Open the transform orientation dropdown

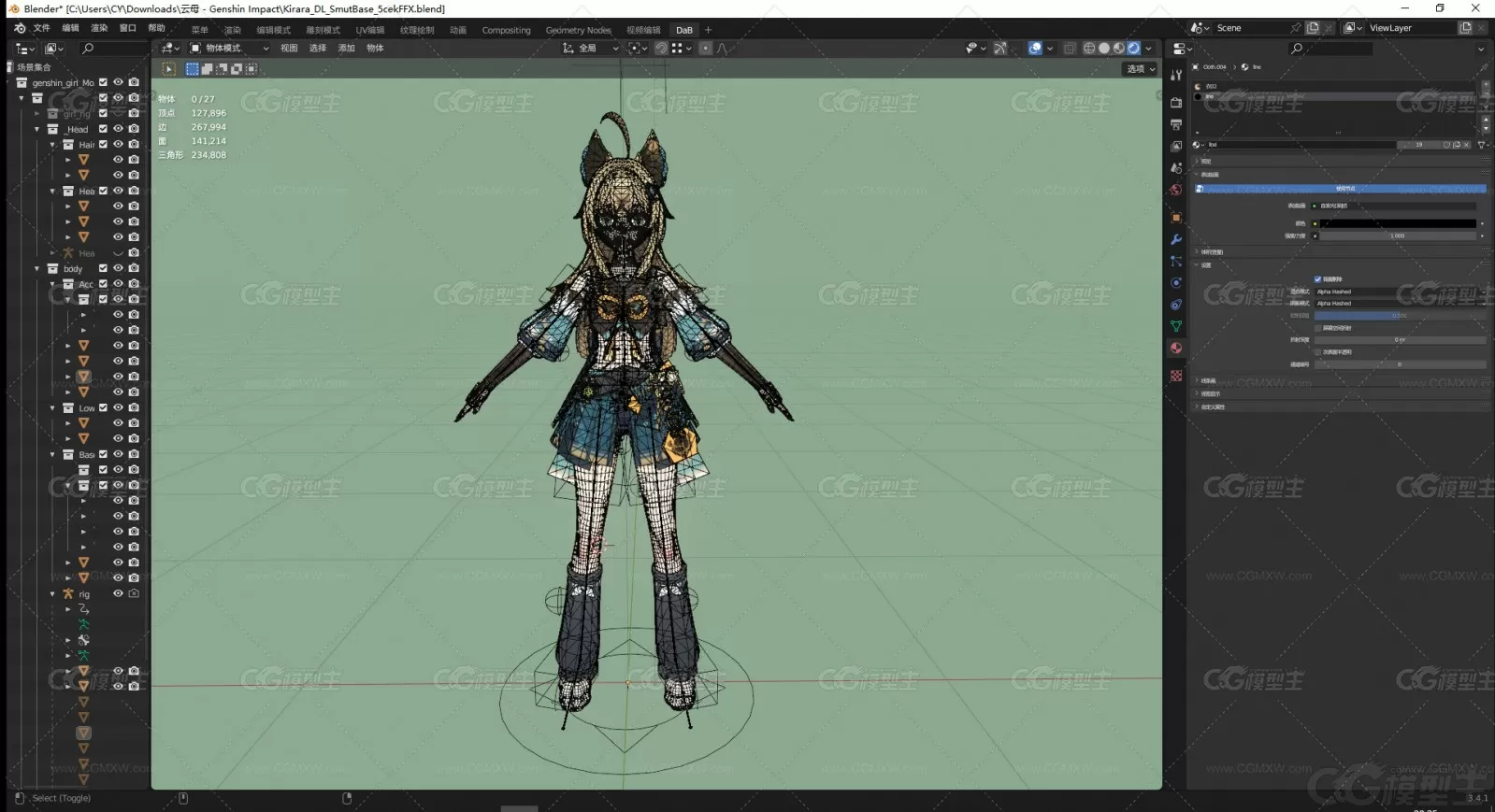(591, 48)
